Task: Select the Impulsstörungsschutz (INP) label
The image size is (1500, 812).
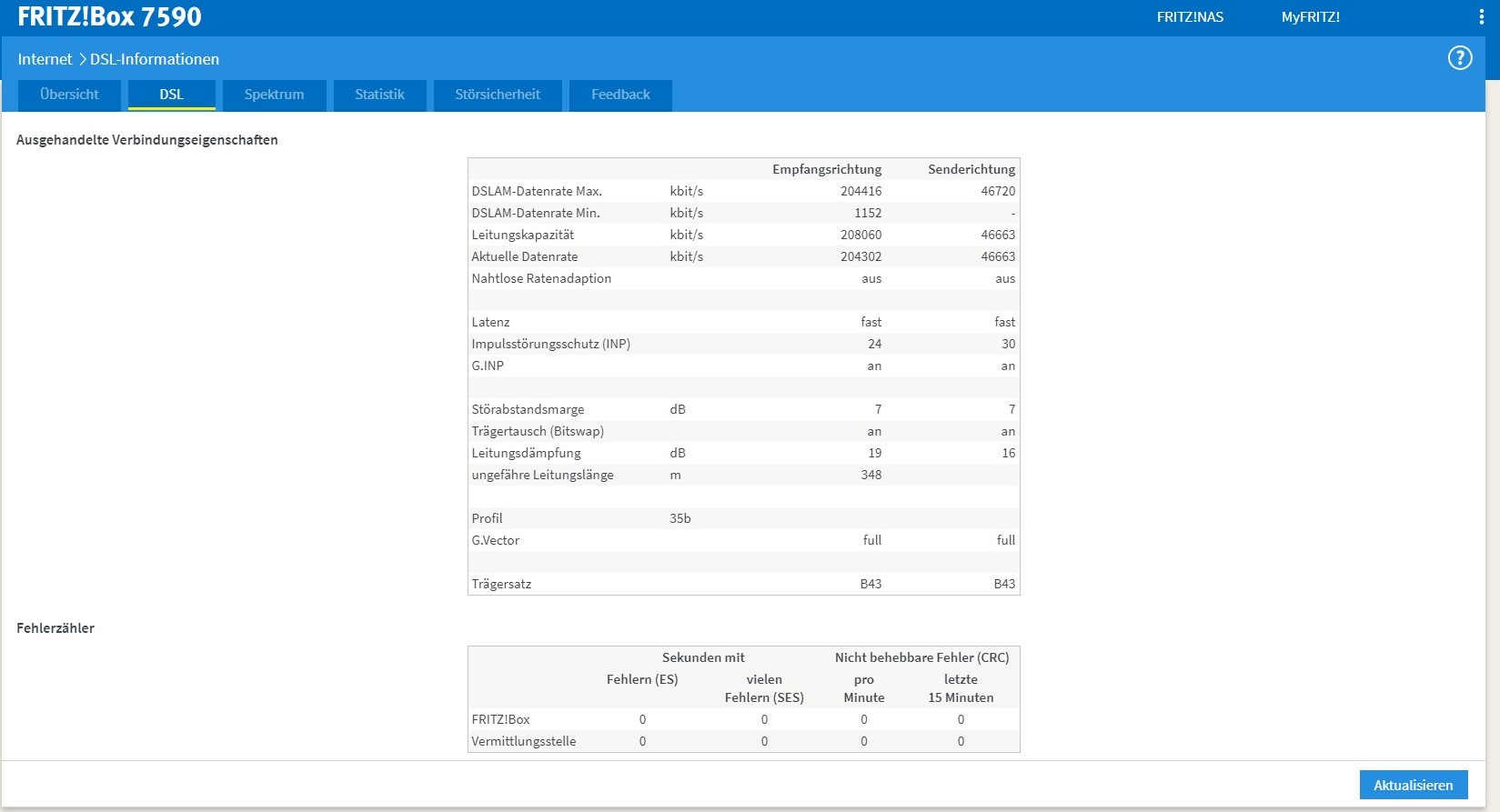Action: click(x=550, y=344)
